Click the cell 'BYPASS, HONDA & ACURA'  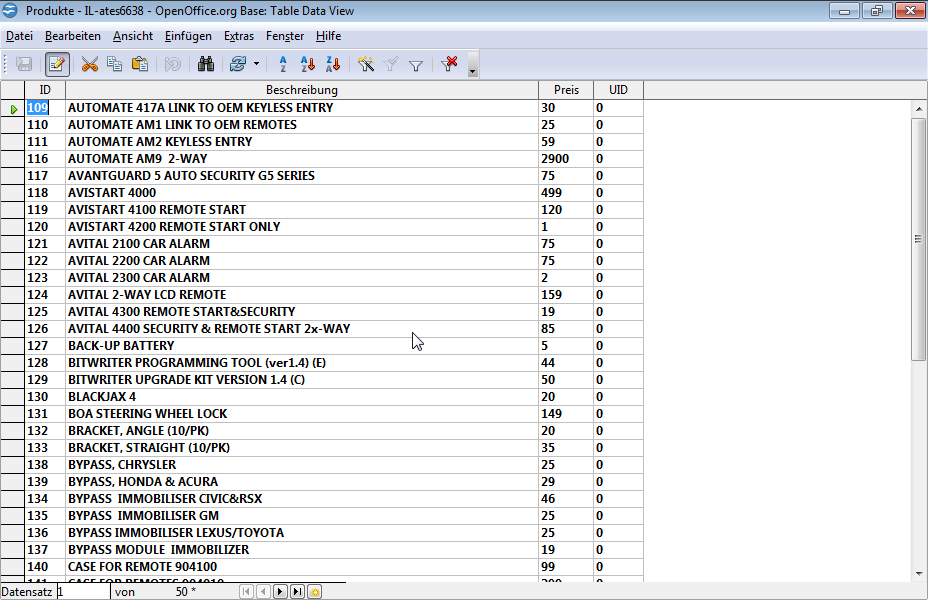click(x=302, y=482)
